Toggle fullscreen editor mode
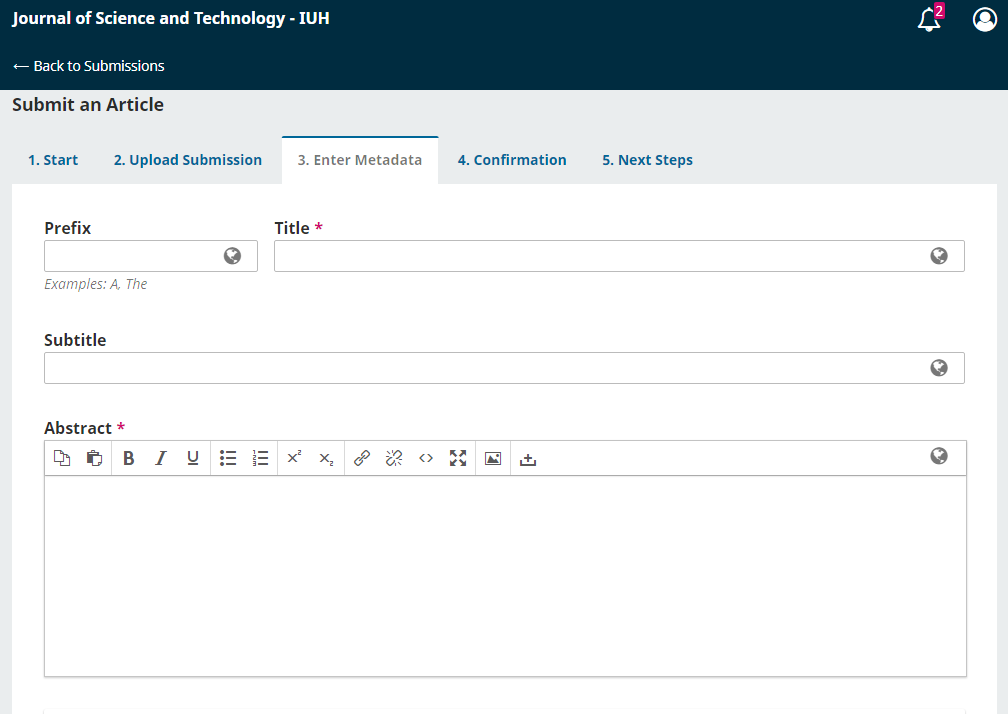The image size is (1008, 714). [458, 458]
